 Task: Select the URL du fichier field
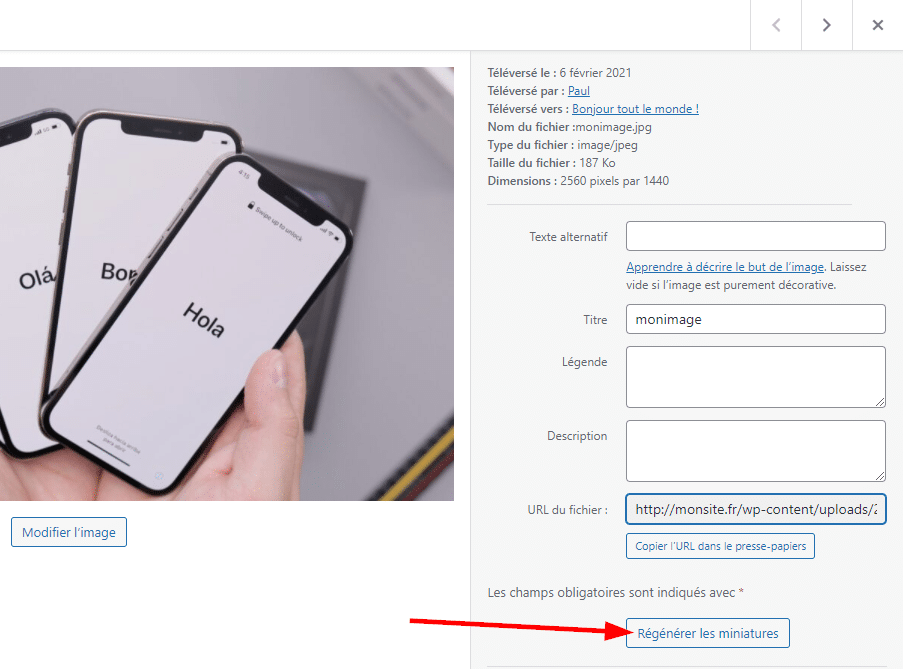755,509
